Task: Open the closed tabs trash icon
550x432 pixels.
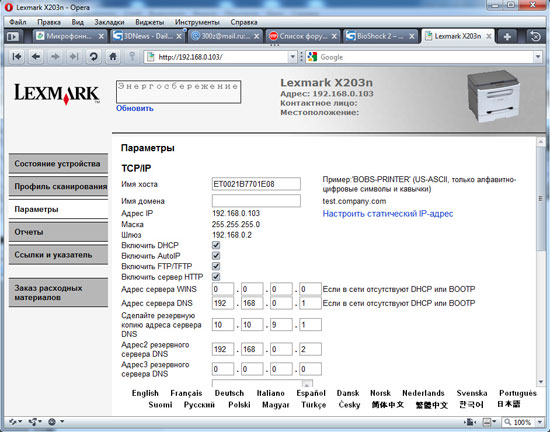Action: (535, 36)
